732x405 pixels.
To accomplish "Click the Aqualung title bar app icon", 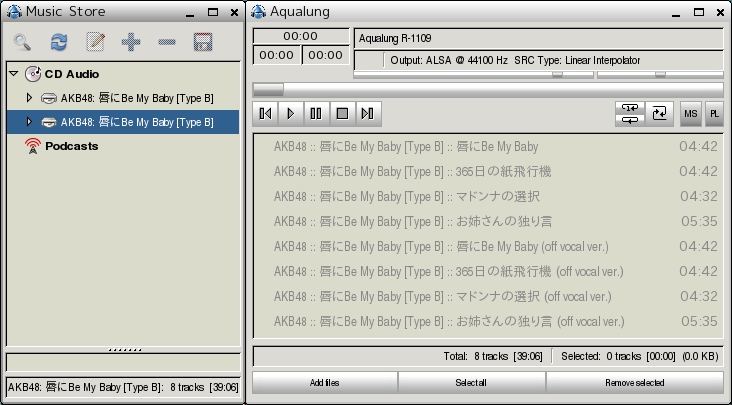I will tap(258, 12).
